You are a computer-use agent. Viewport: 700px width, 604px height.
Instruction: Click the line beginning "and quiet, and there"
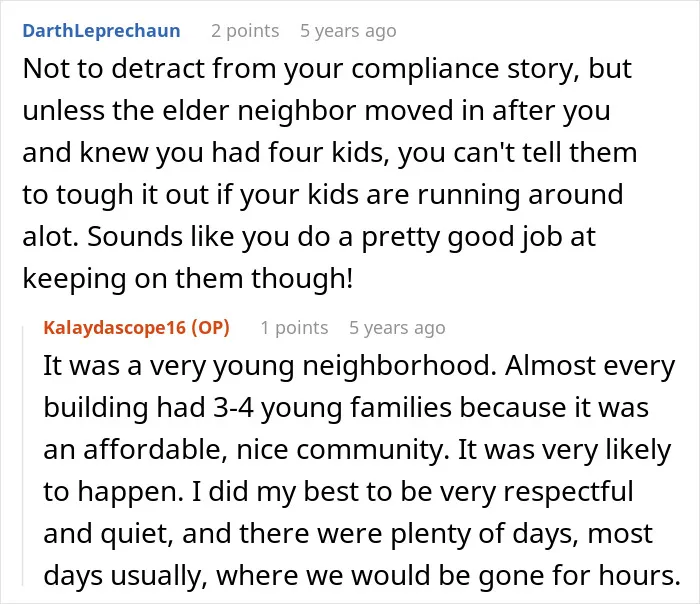pos(348,534)
